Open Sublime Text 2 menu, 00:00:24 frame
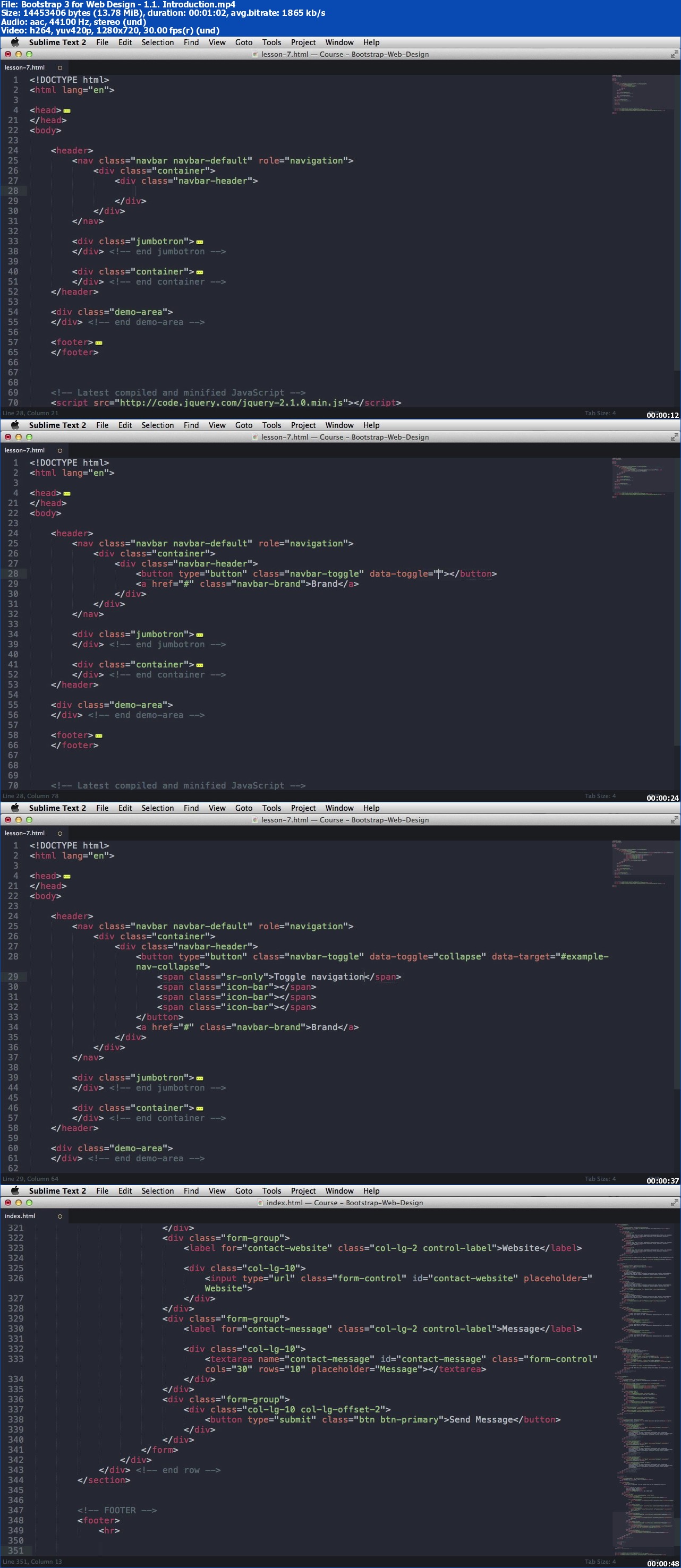 click(57, 425)
